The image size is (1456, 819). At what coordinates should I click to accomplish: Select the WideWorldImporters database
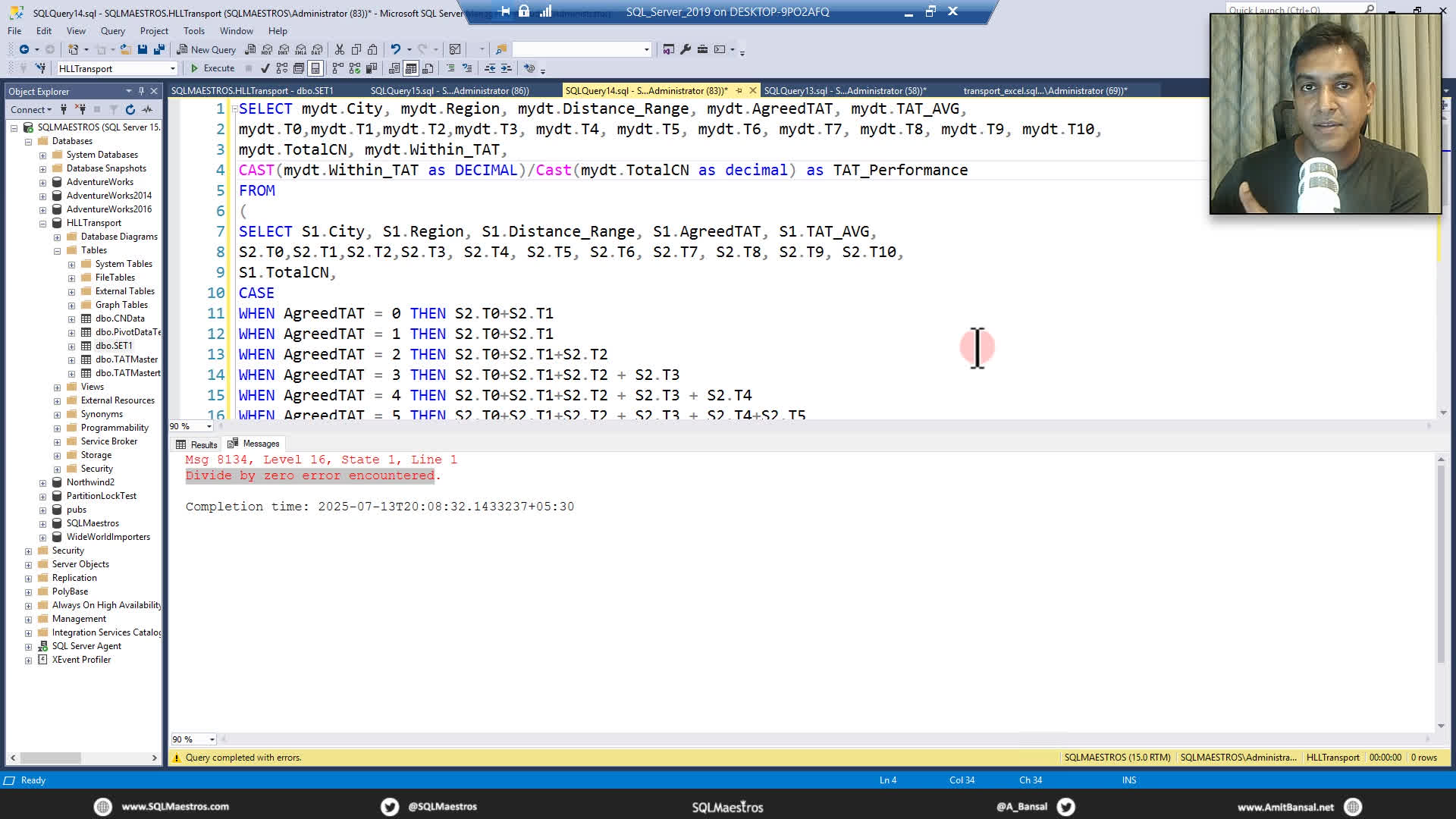[x=108, y=537]
